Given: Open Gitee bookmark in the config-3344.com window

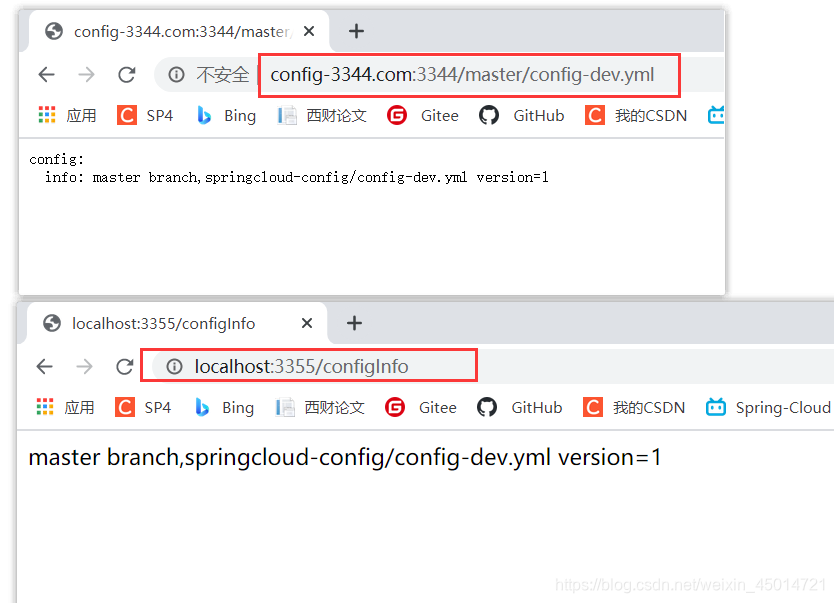Looking at the screenshot, I should coord(423,115).
